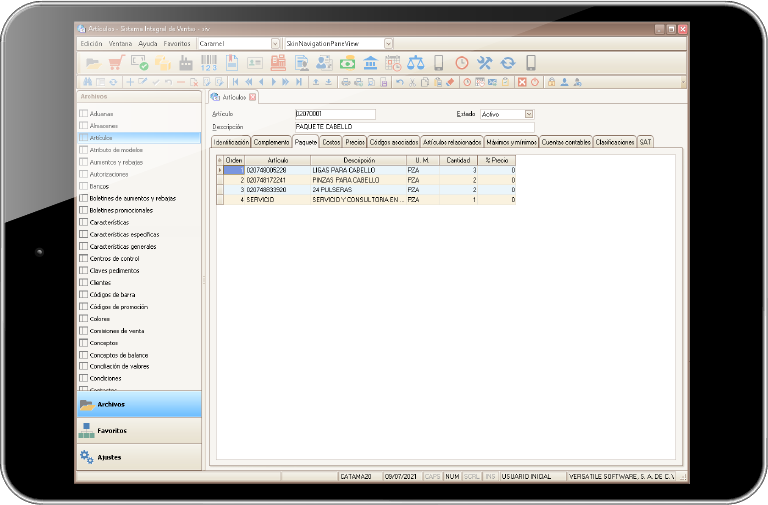Screen dimensions: 768x505
Task: Sort by the Descripción column header
Action: point(359,160)
